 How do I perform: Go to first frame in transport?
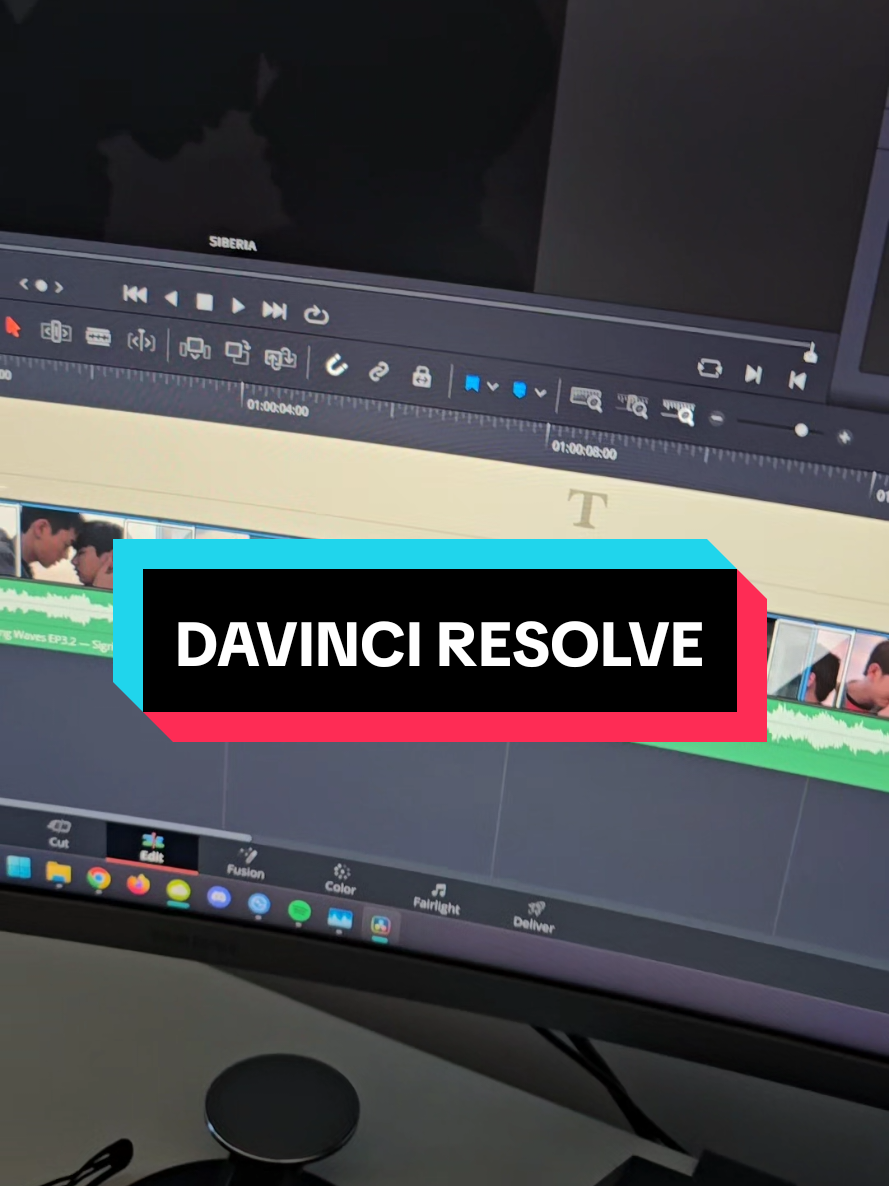(135, 293)
